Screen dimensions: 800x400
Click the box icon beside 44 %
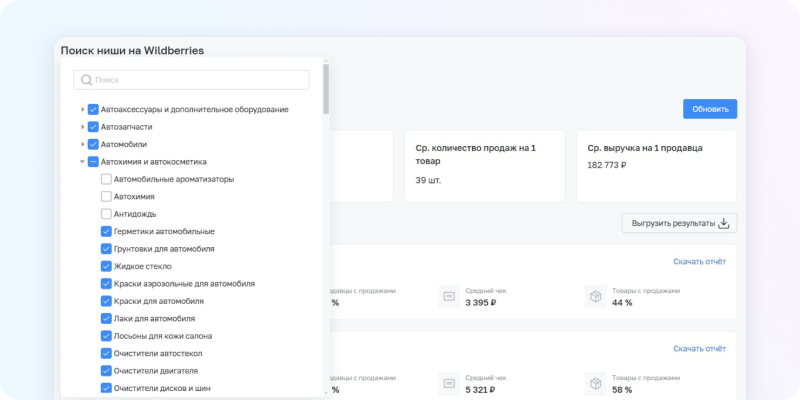click(595, 297)
